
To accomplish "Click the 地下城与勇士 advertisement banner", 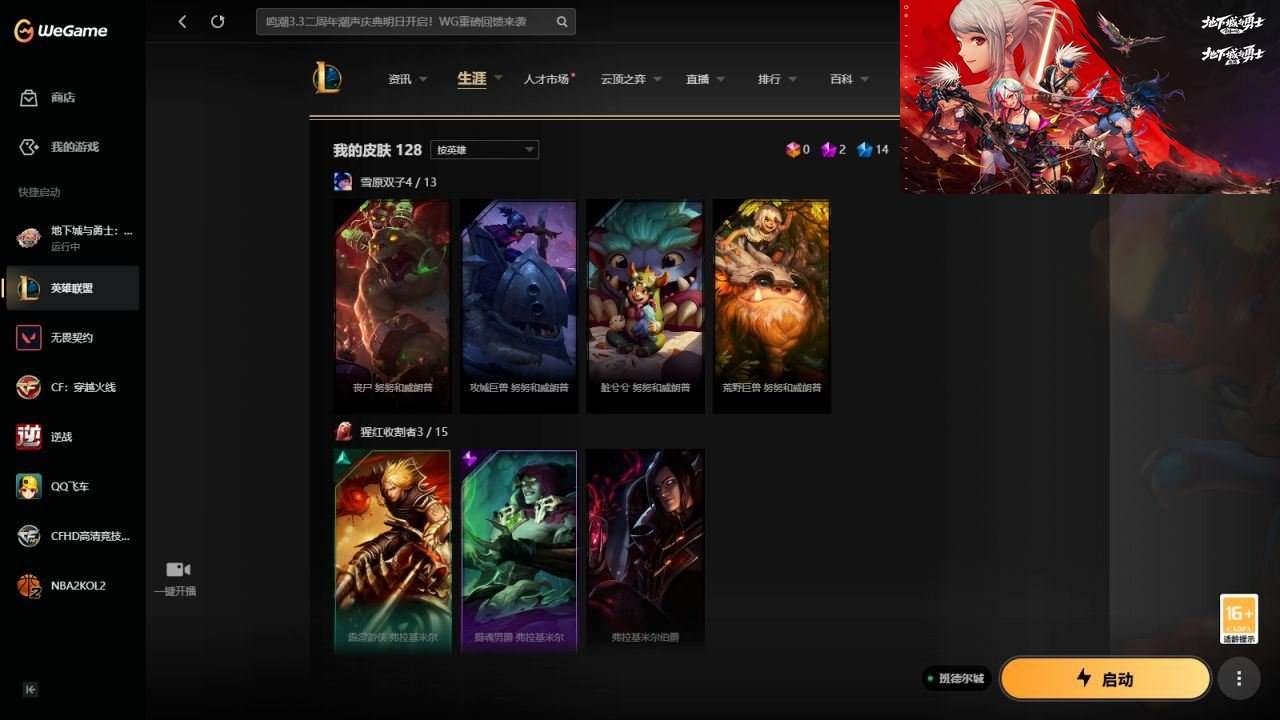I will [x=1090, y=97].
